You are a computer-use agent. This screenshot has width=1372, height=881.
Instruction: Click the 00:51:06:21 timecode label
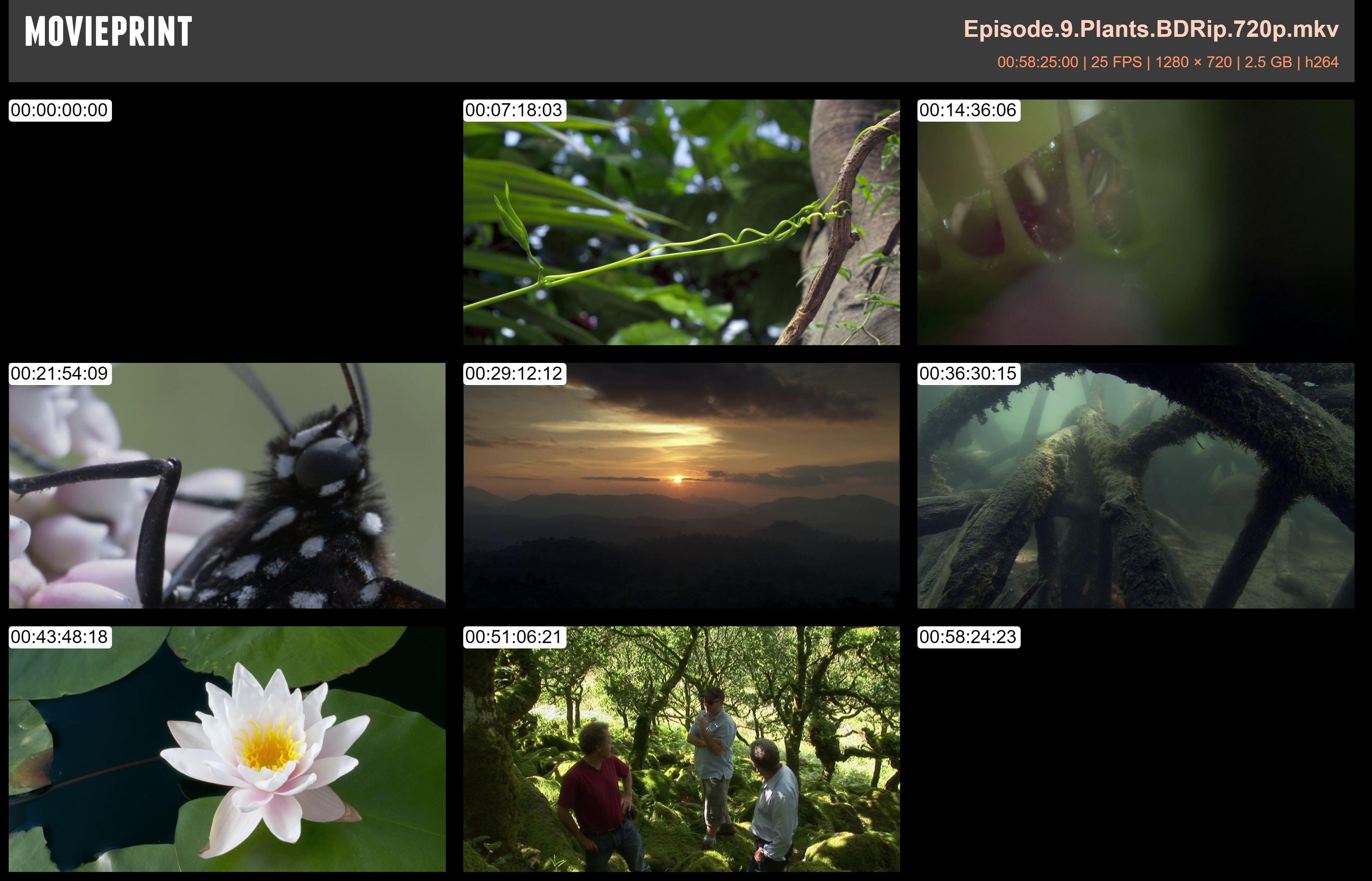coord(514,637)
